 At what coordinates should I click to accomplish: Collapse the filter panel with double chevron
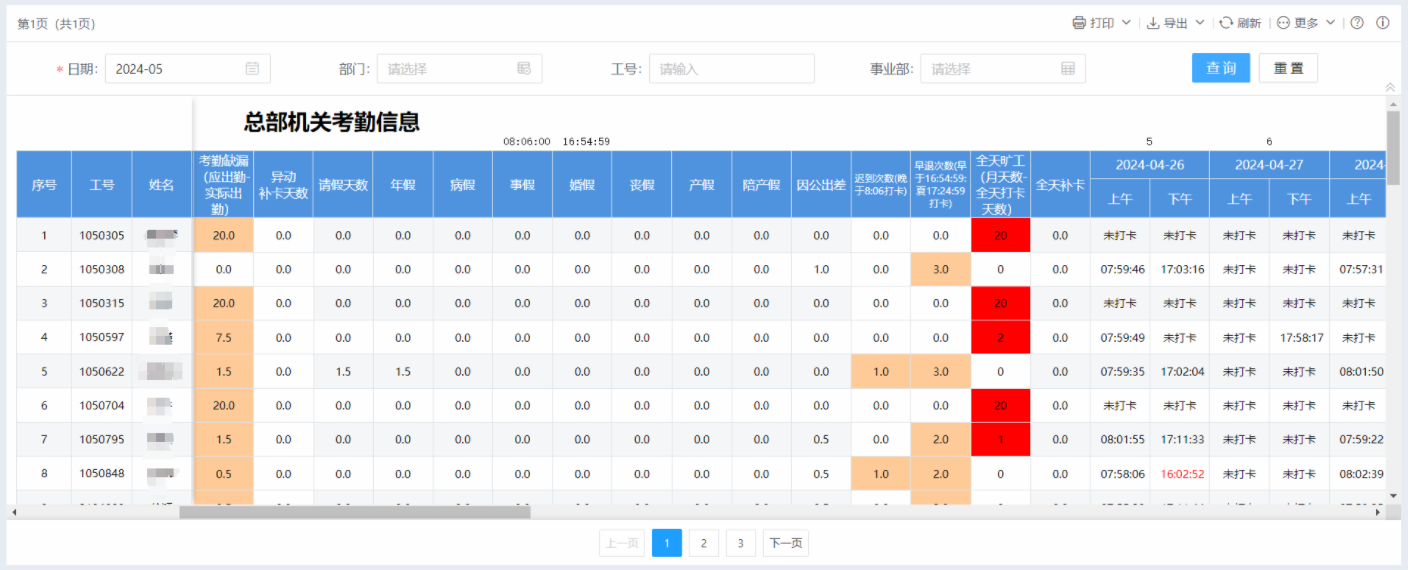[x=1389, y=88]
